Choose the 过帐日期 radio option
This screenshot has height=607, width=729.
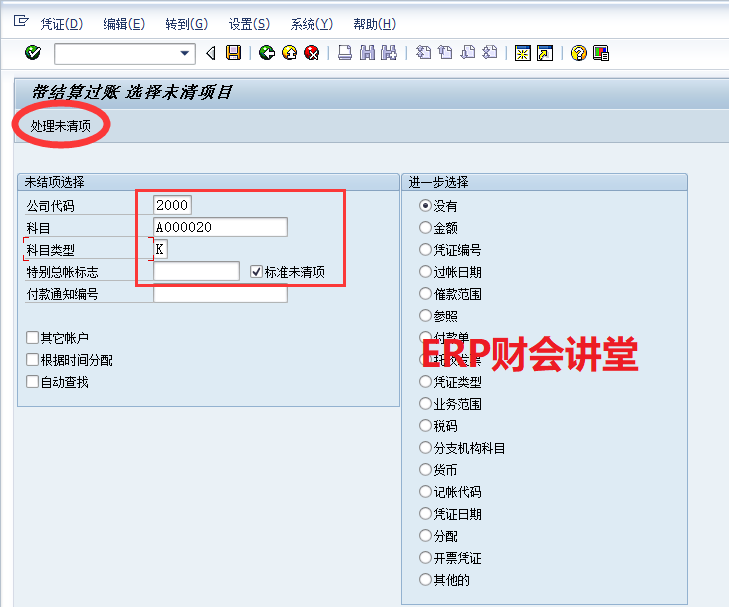[426, 272]
